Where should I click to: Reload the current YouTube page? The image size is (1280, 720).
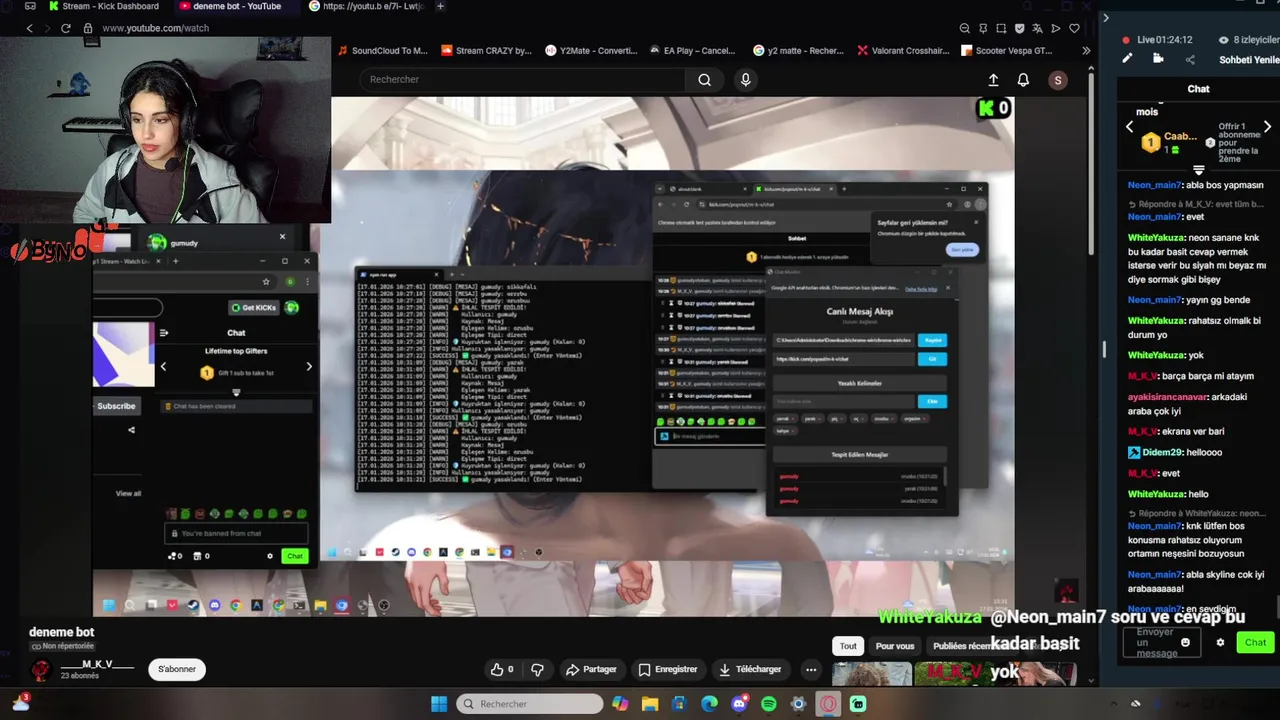click(66, 28)
